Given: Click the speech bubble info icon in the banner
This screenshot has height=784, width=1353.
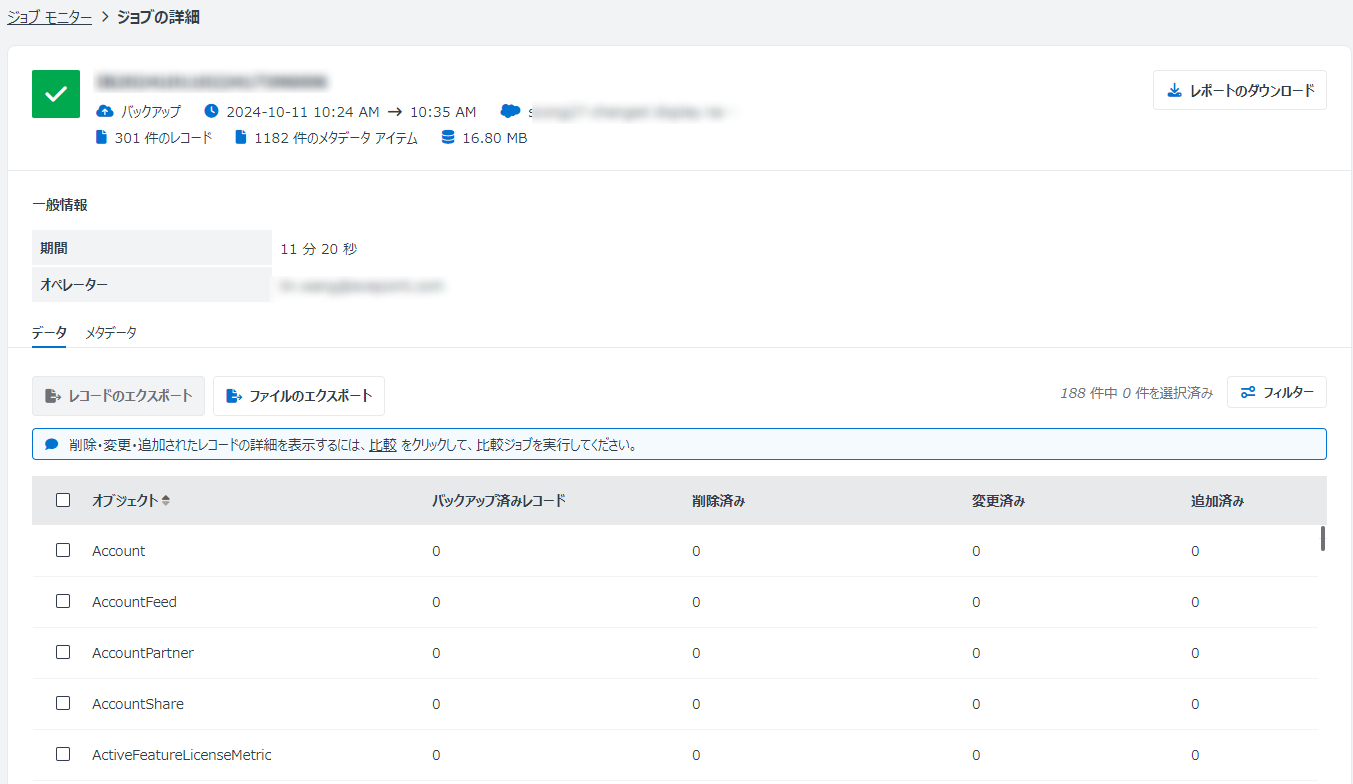Looking at the screenshot, I should coord(52,445).
